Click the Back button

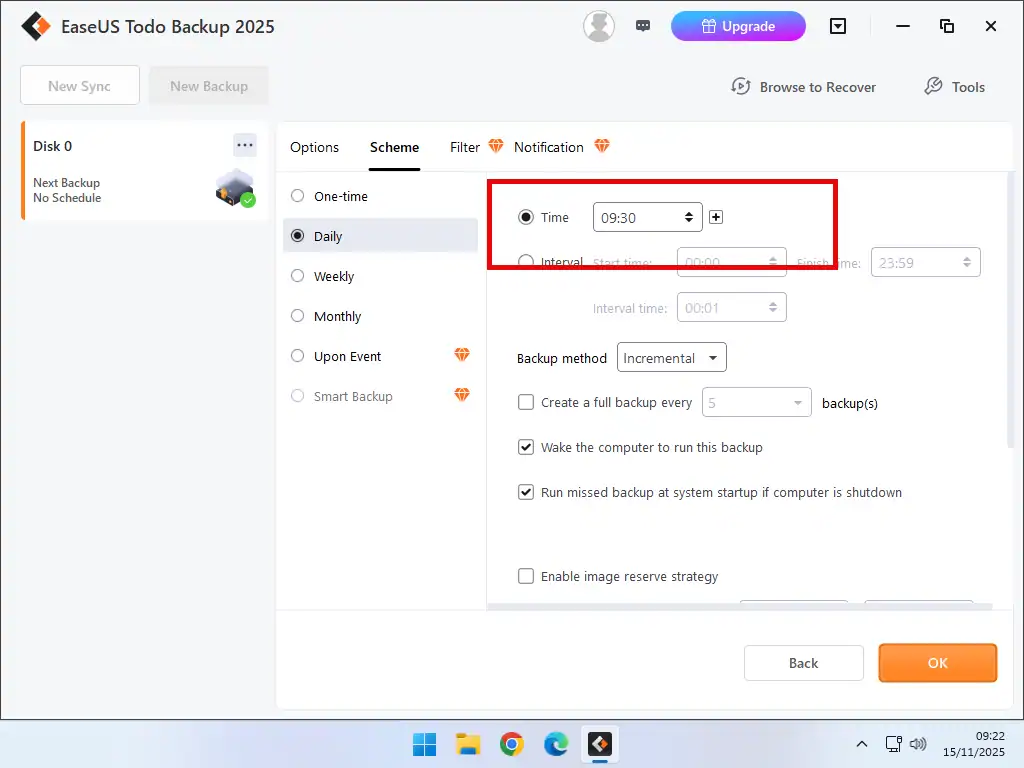(x=803, y=663)
